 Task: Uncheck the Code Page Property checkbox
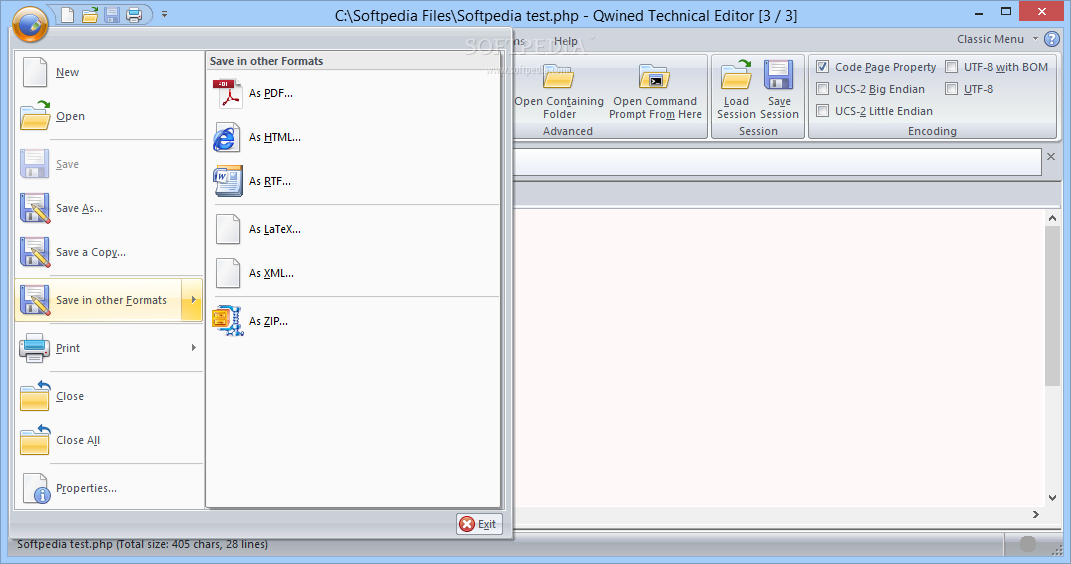tap(822, 67)
